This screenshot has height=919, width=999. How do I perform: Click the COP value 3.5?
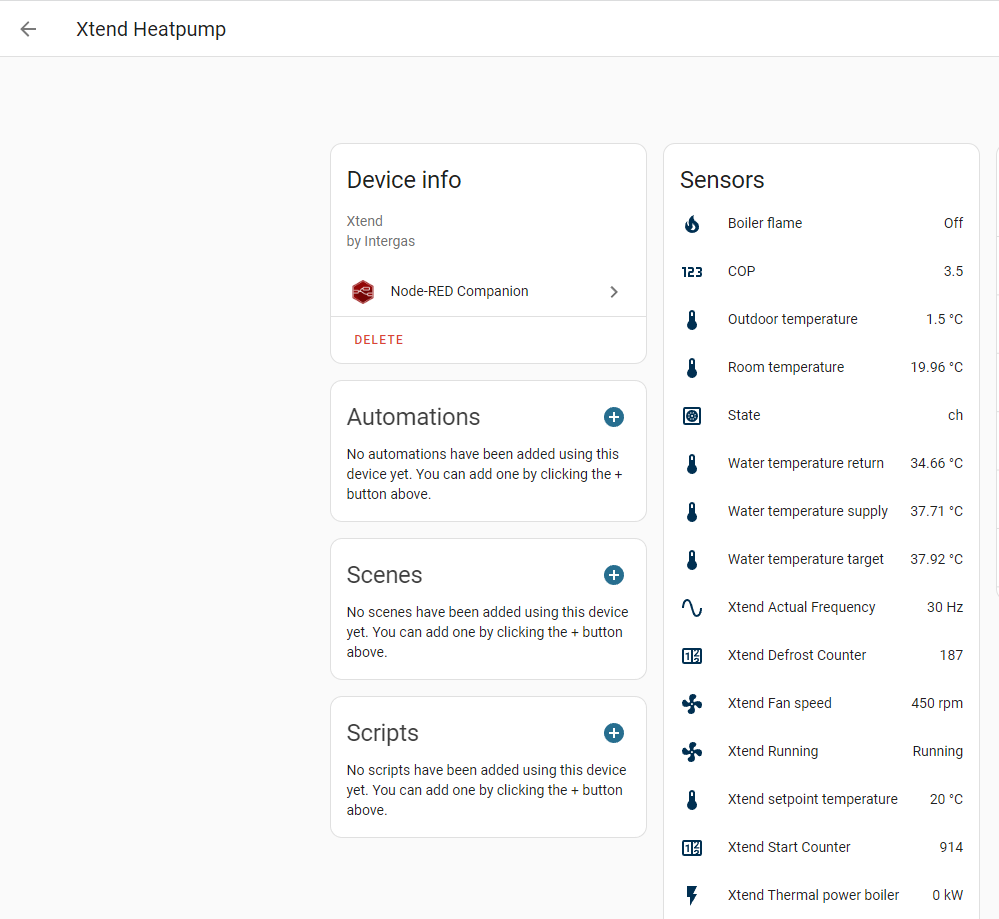point(953,271)
